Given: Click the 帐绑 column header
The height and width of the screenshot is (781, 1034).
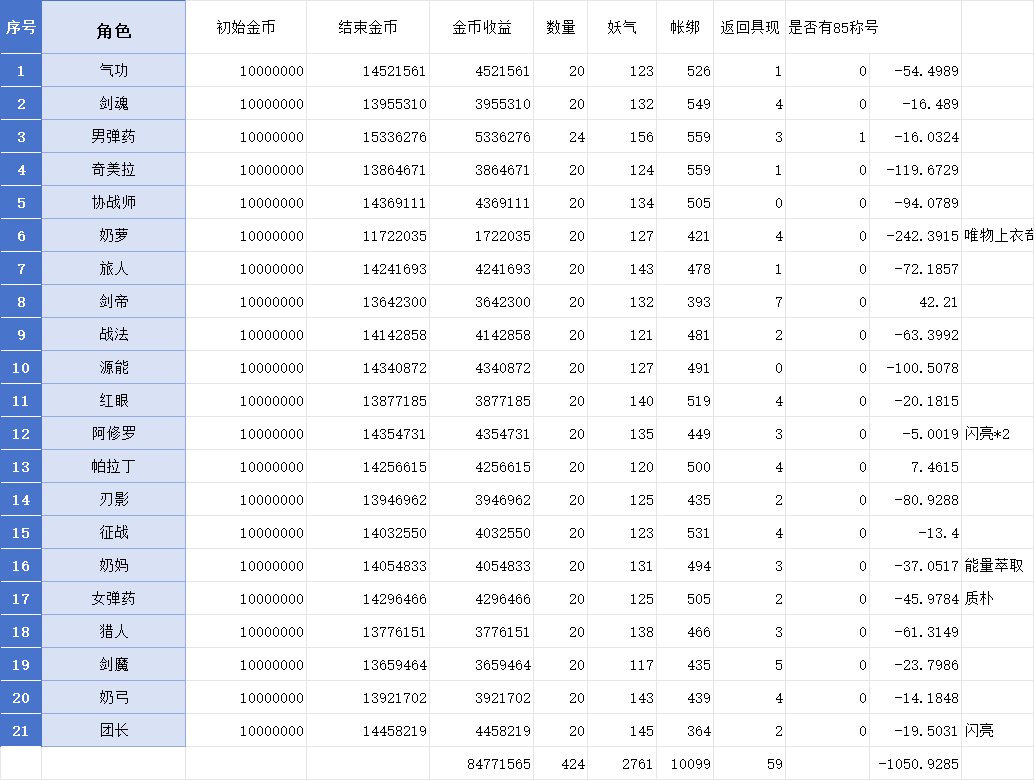Looking at the screenshot, I should click(x=684, y=27).
